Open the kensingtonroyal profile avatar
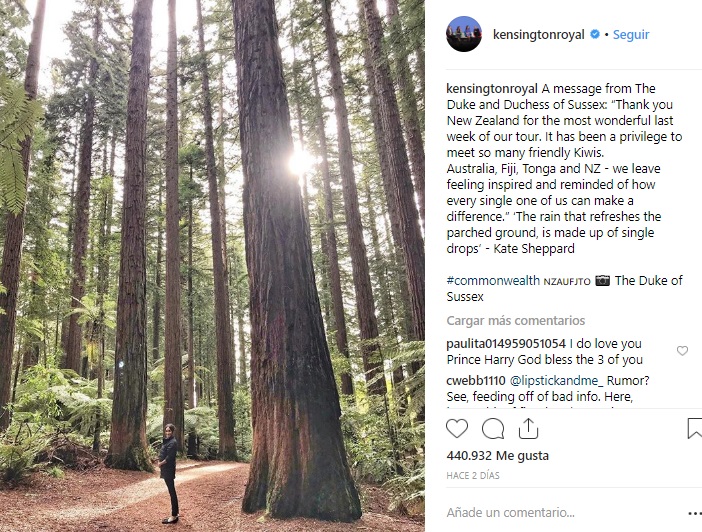 click(x=463, y=34)
